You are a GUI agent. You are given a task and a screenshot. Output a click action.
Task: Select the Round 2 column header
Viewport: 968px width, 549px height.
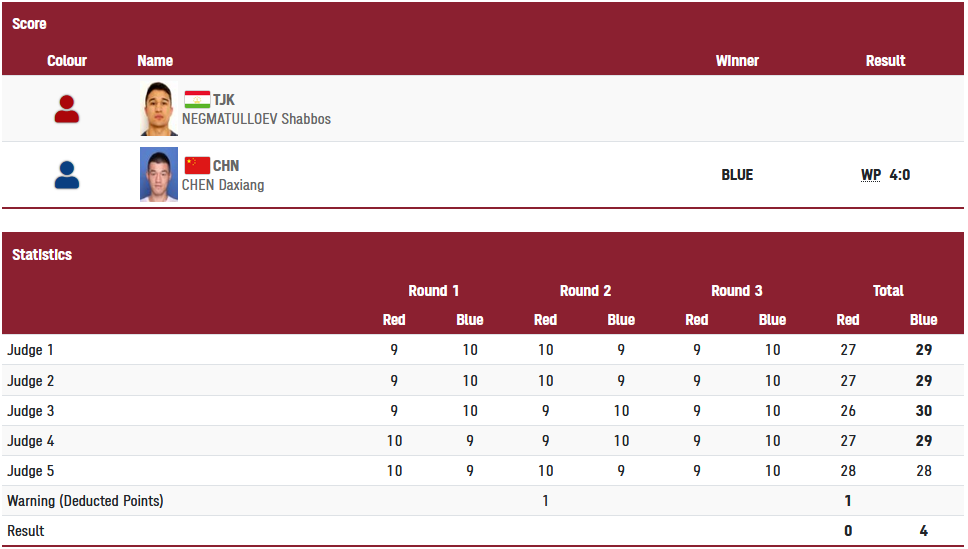click(x=585, y=291)
